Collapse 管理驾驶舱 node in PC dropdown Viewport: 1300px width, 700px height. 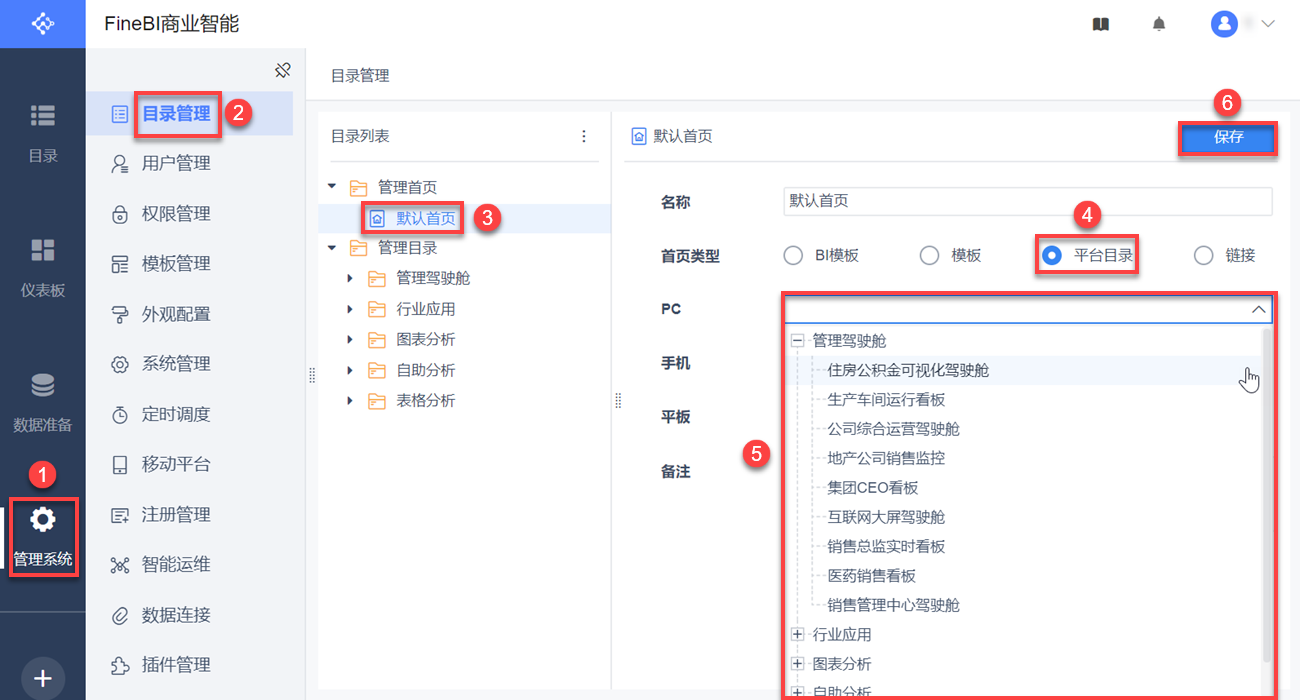[x=798, y=340]
